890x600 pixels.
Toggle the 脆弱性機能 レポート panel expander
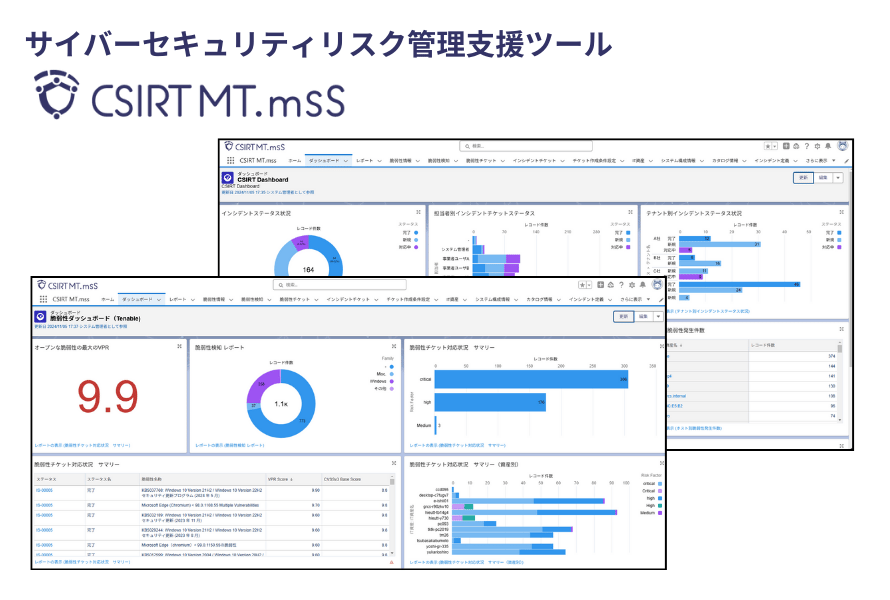pos(394,346)
